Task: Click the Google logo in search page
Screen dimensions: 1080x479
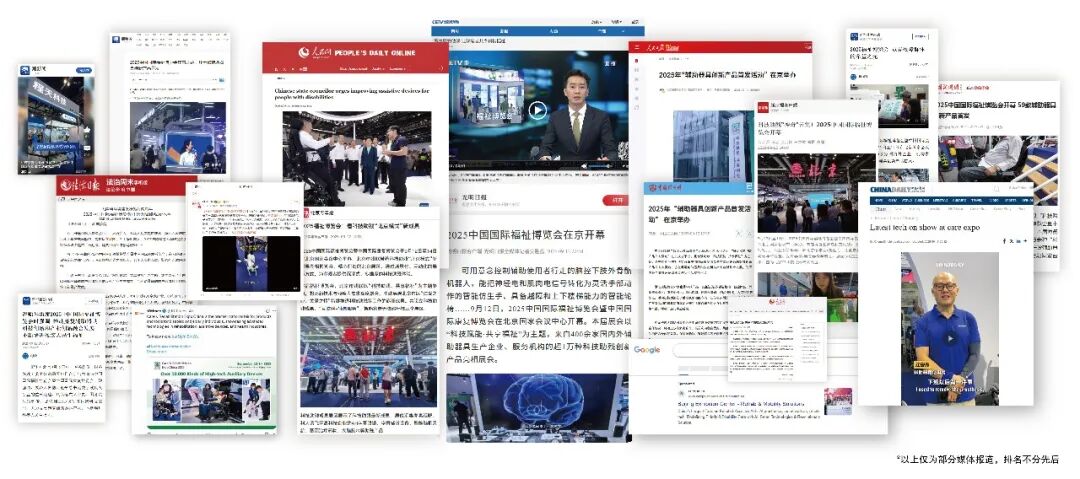Action: click(647, 350)
